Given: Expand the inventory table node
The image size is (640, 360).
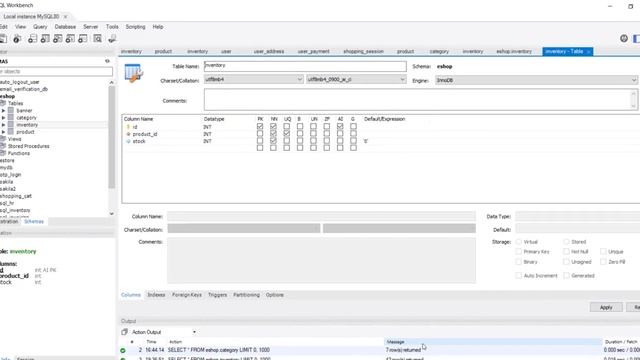Looking at the screenshot, I should coord(3,125).
